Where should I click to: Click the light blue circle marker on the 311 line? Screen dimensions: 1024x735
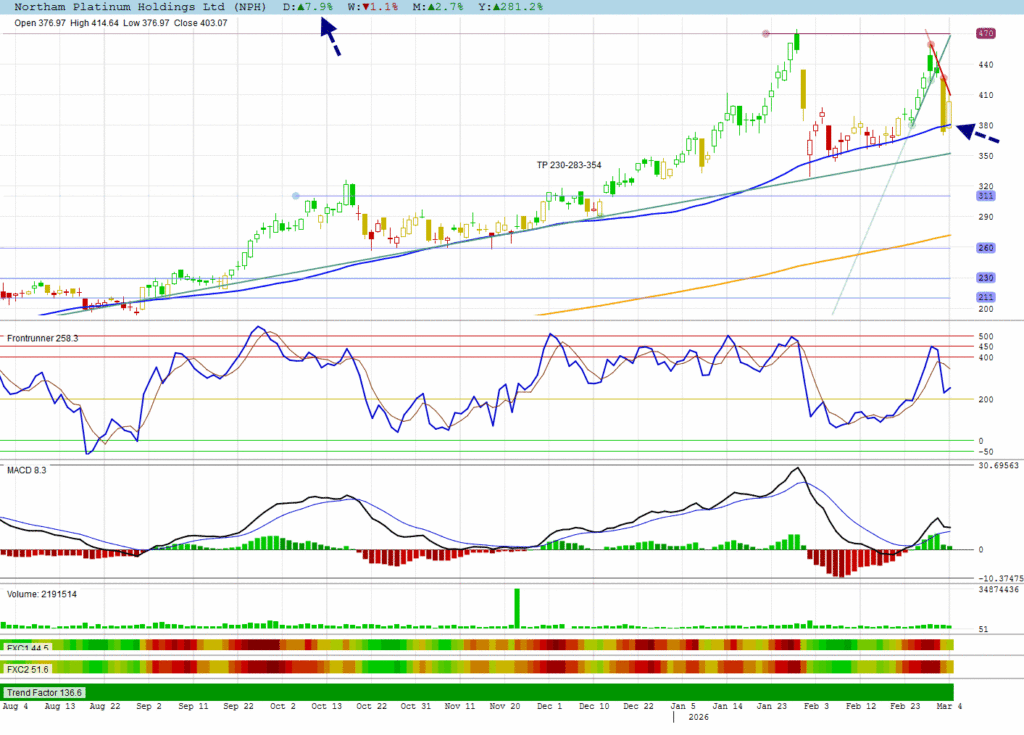(295, 196)
